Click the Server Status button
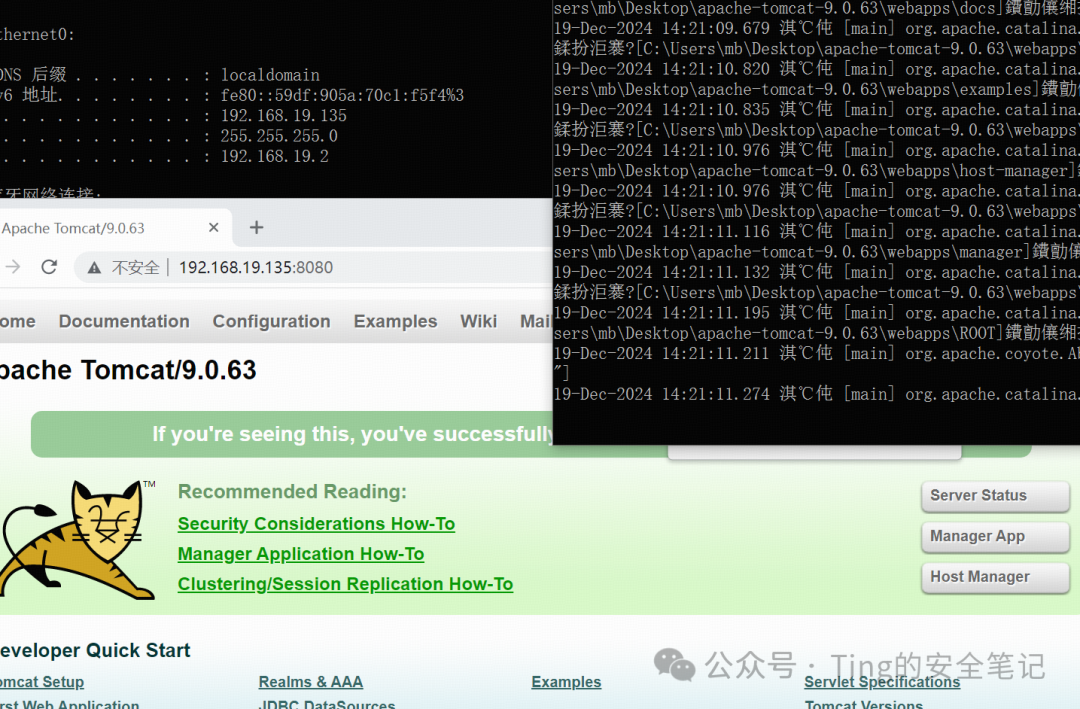This screenshot has width=1080, height=709. [995, 496]
